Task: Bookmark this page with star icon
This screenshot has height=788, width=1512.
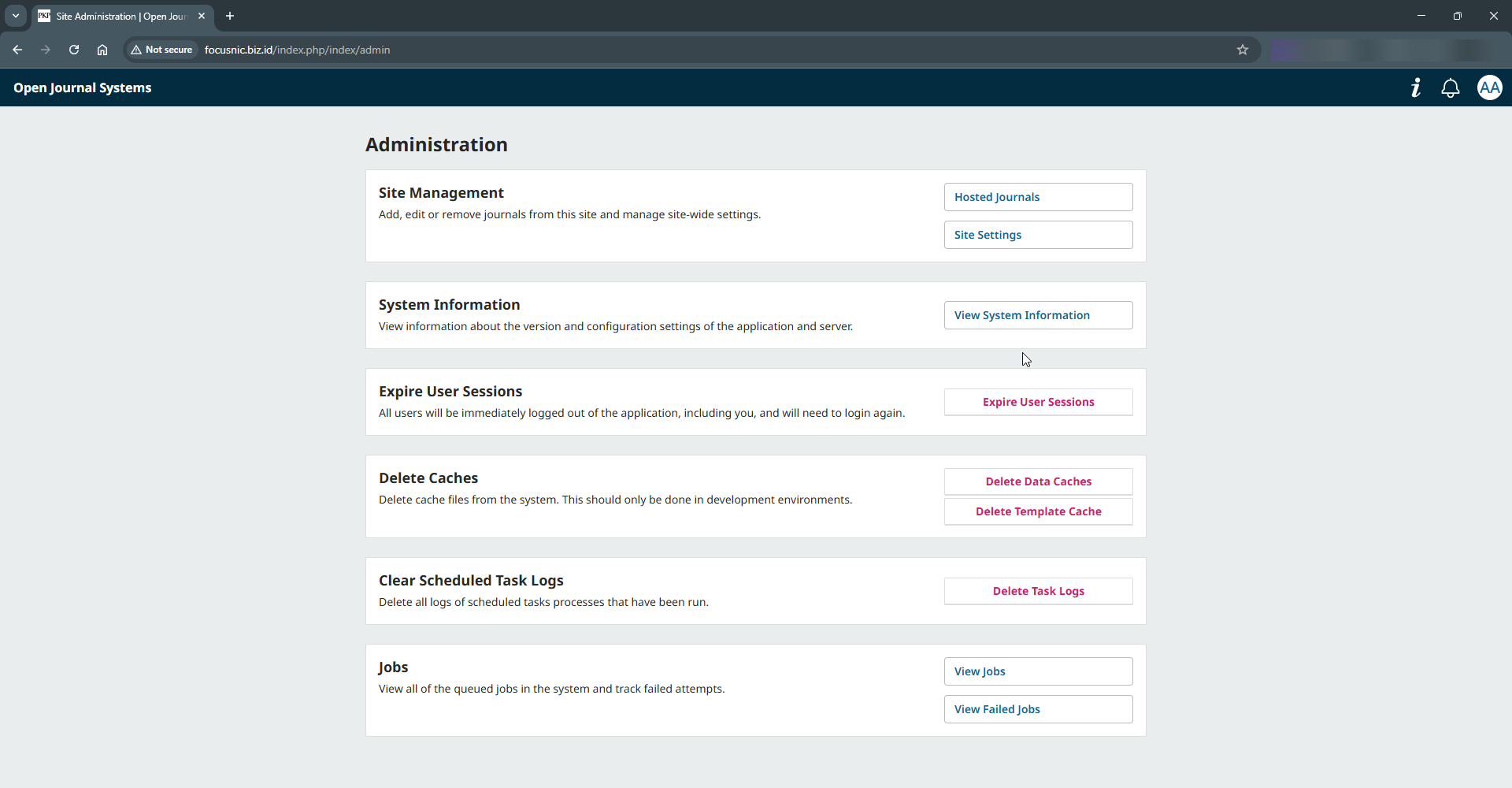Action: pyautogui.click(x=1243, y=50)
